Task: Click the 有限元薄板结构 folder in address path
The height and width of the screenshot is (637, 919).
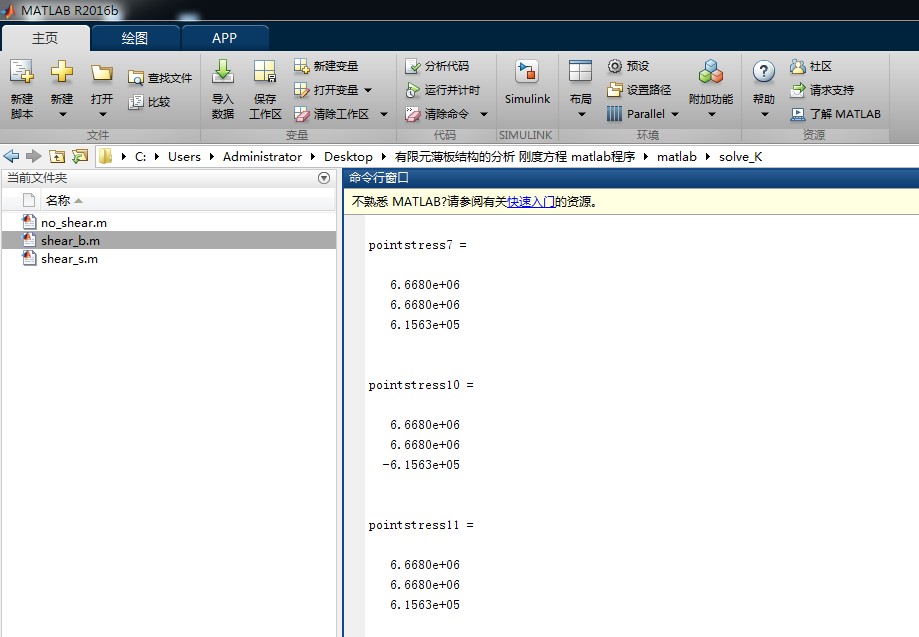Action: (x=515, y=156)
